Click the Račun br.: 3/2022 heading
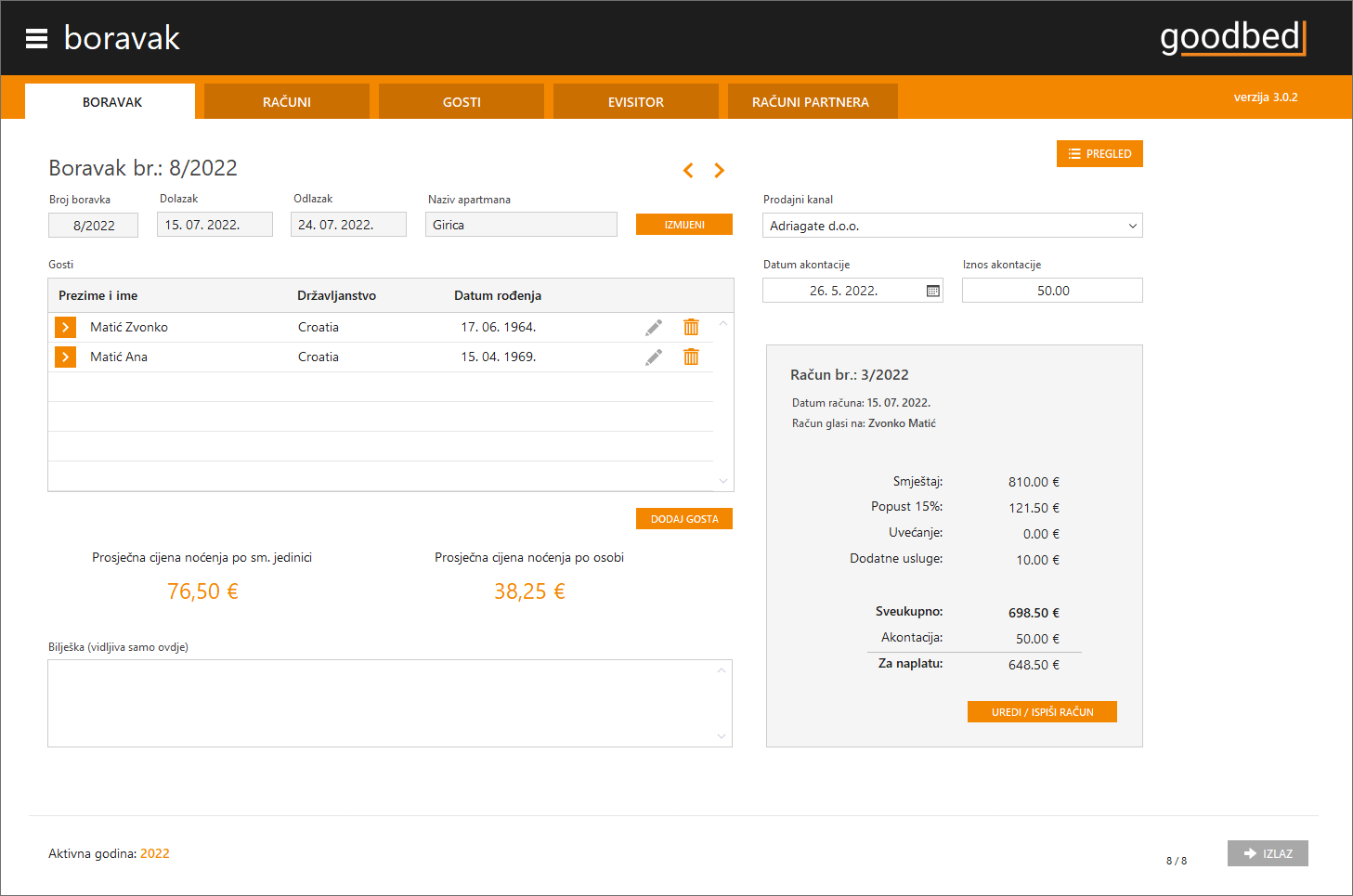The image size is (1353, 896). (x=850, y=375)
